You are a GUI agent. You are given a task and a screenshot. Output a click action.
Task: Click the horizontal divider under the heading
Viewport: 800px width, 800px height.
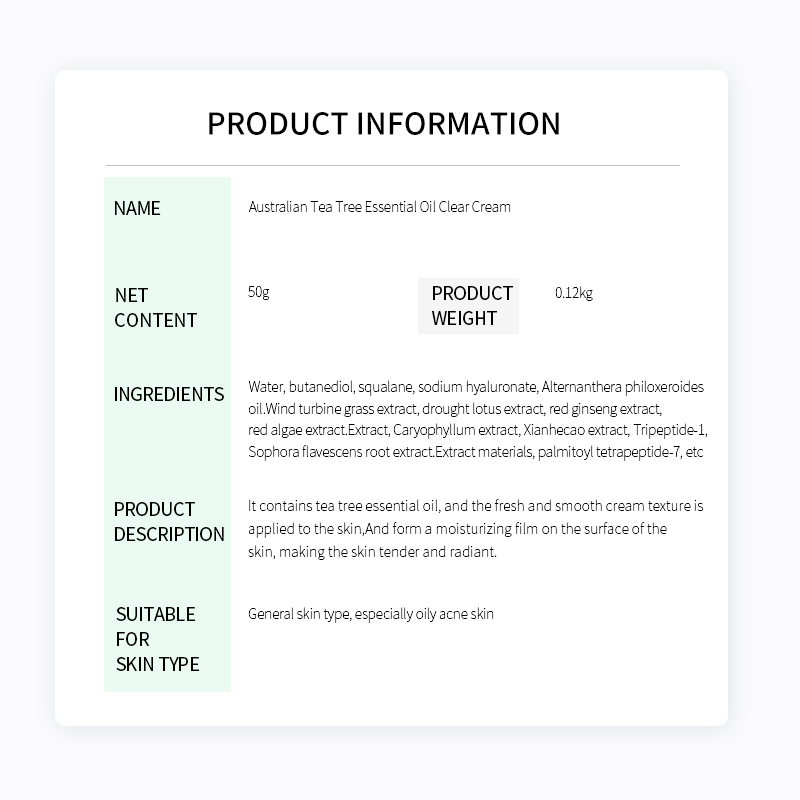pyautogui.click(x=393, y=165)
